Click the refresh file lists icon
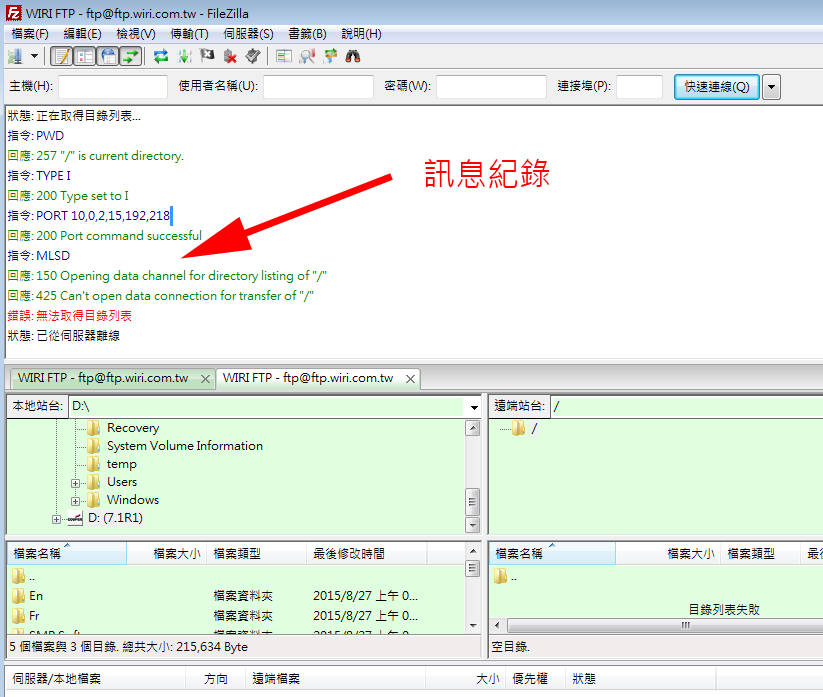 tap(161, 56)
